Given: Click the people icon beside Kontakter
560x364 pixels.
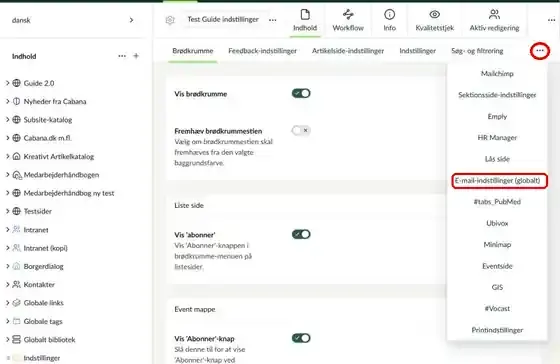Looking at the screenshot, I should 16,284.
